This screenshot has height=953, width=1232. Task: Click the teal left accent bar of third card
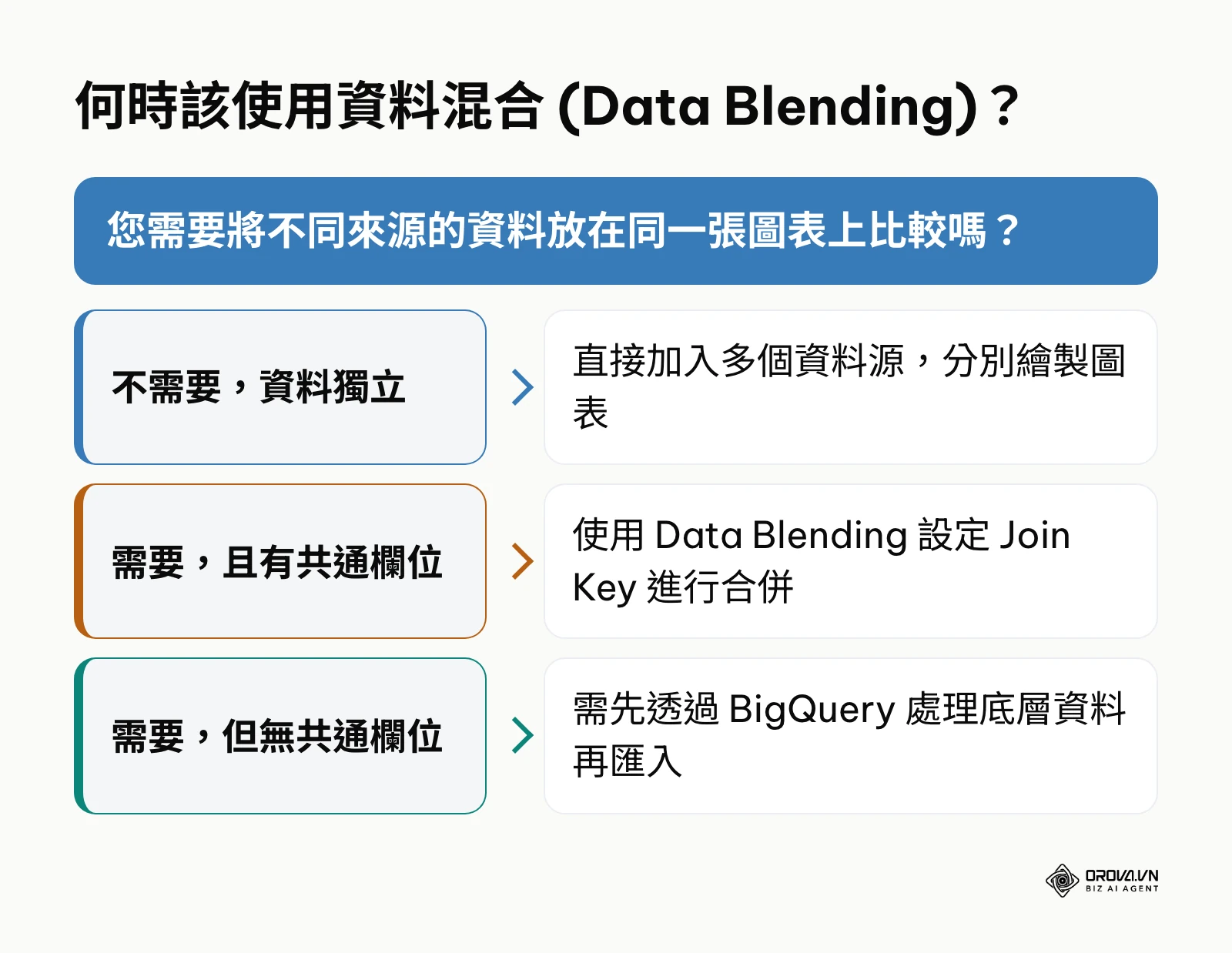pos(79,735)
